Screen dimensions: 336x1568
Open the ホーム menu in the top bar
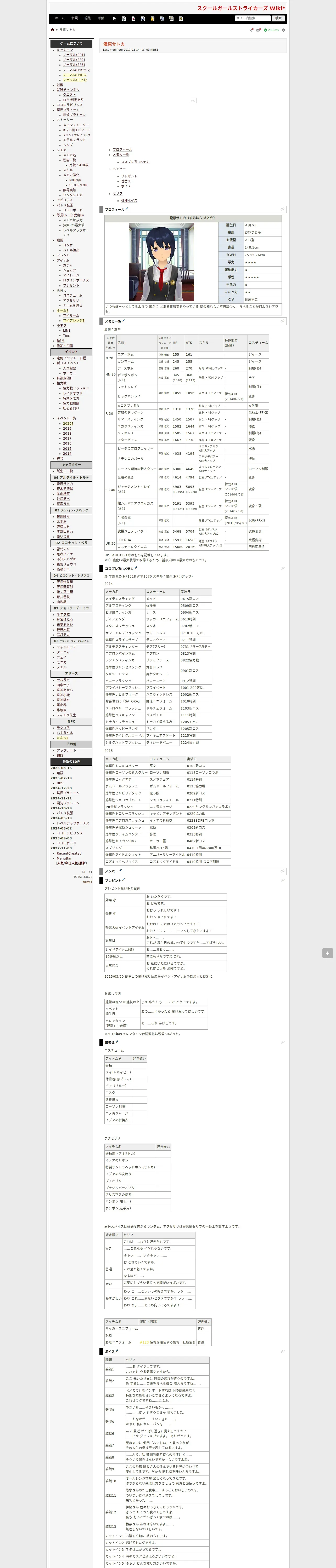[x=60, y=18]
